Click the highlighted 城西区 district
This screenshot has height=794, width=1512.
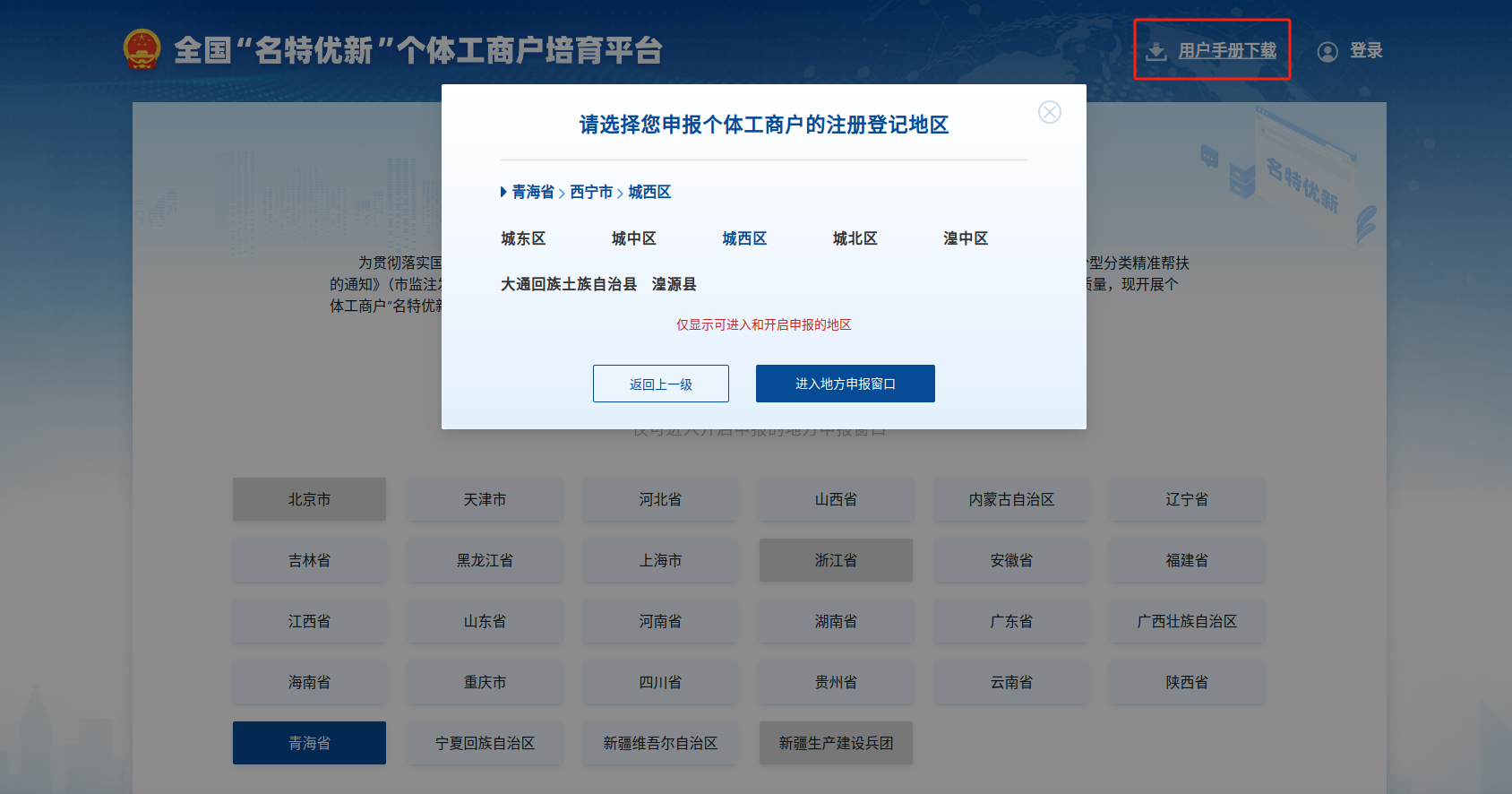(744, 238)
